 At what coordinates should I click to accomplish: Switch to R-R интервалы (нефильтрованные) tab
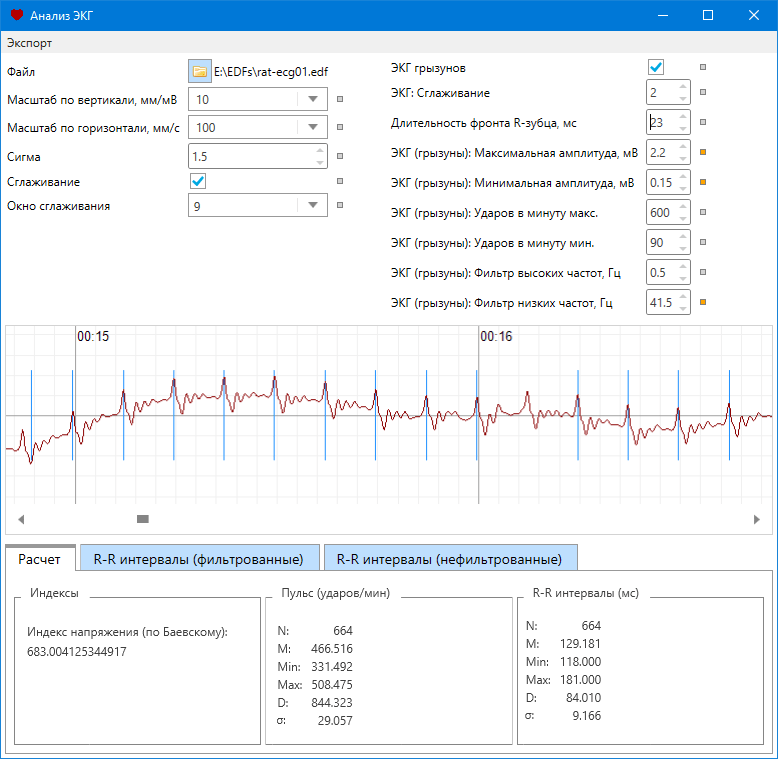coord(450,559)
